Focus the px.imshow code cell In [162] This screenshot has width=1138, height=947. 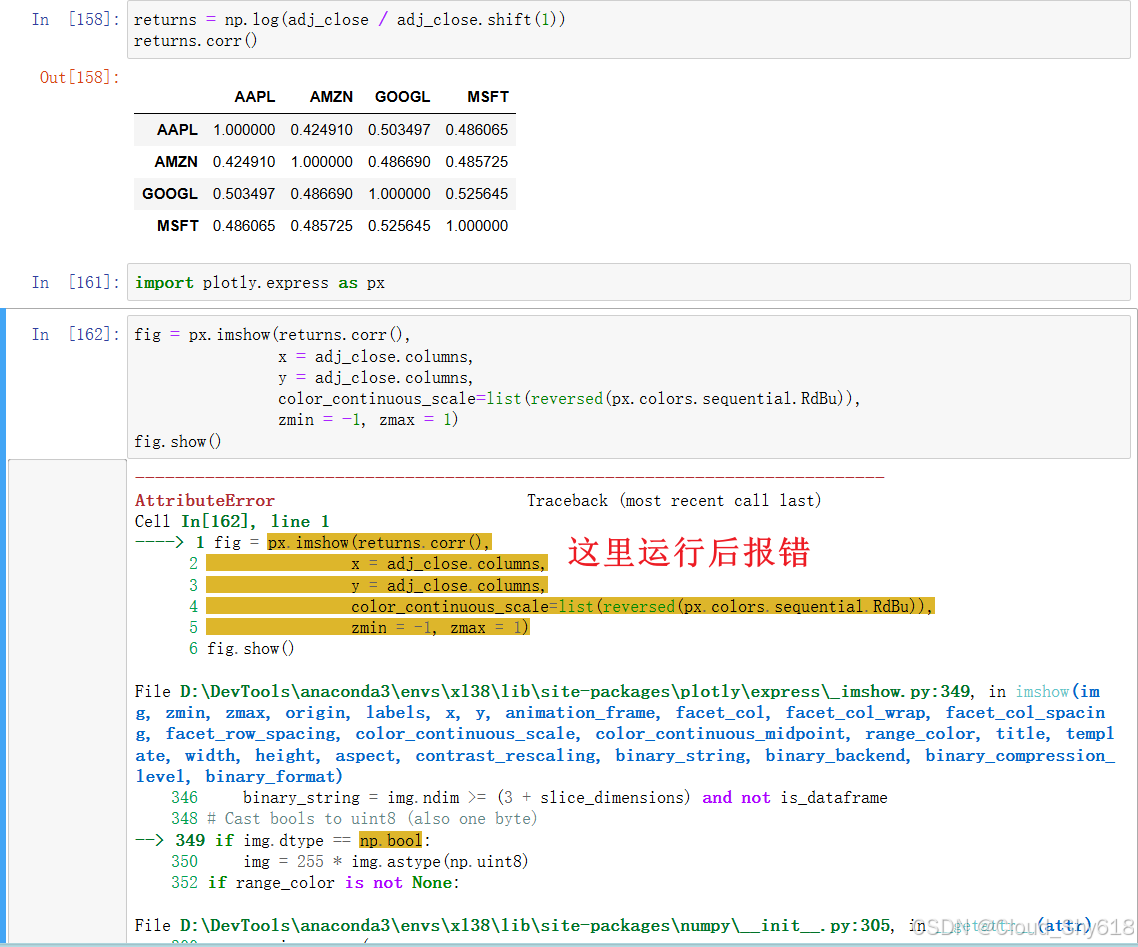click(629, 387)
